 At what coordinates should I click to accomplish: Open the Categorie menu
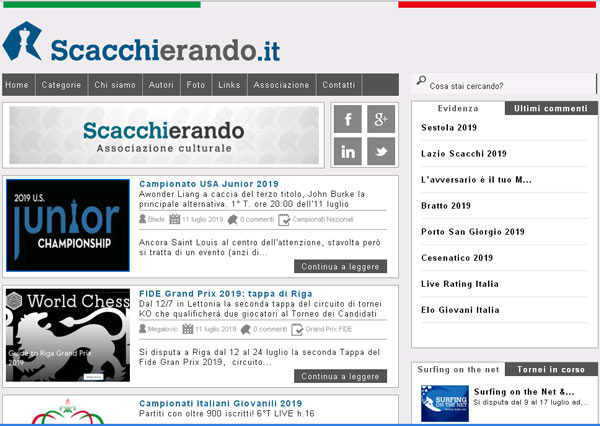coord(61,85)
